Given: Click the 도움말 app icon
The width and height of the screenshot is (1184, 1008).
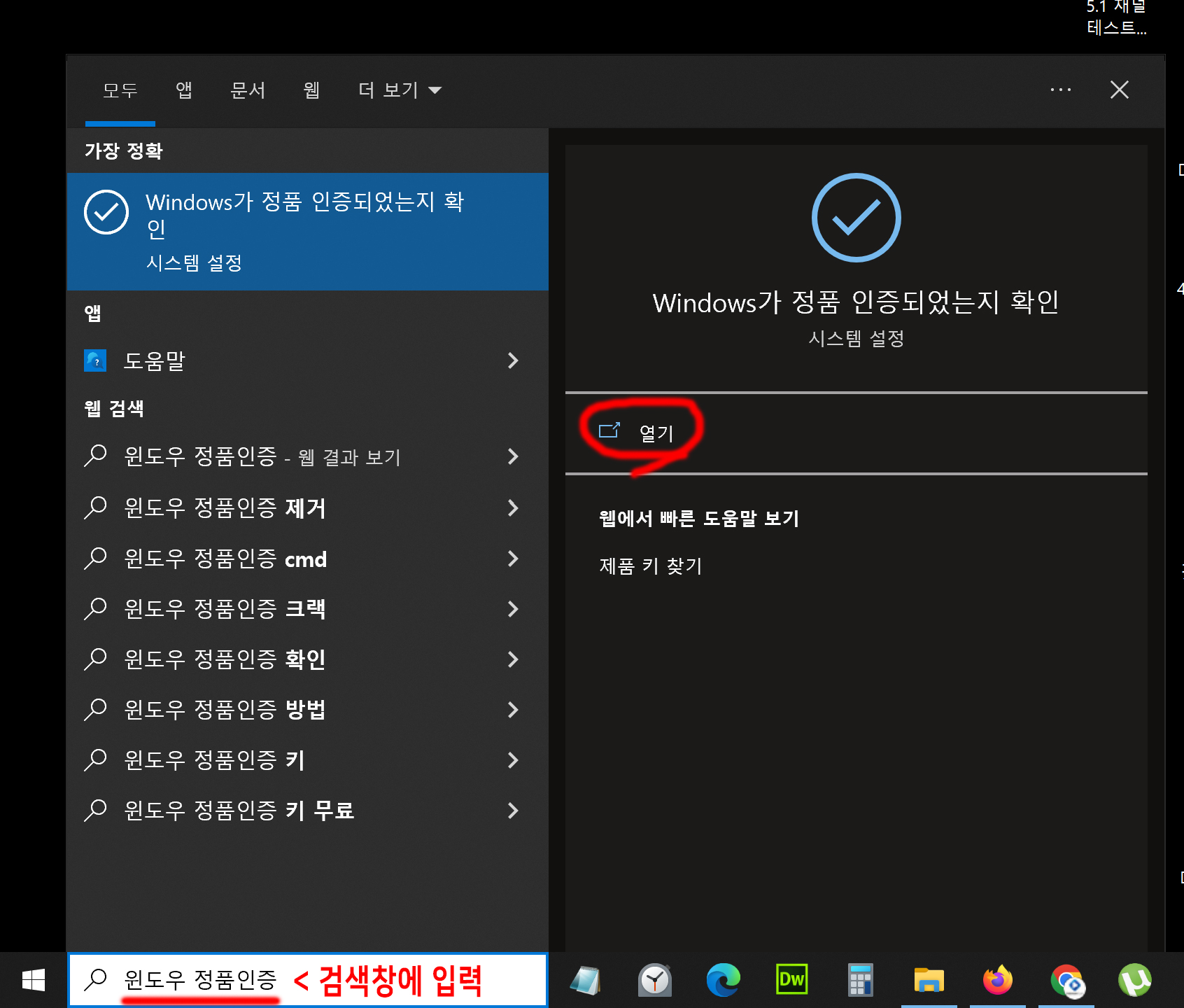Looking at the screenshot, I should pos(95,360).
